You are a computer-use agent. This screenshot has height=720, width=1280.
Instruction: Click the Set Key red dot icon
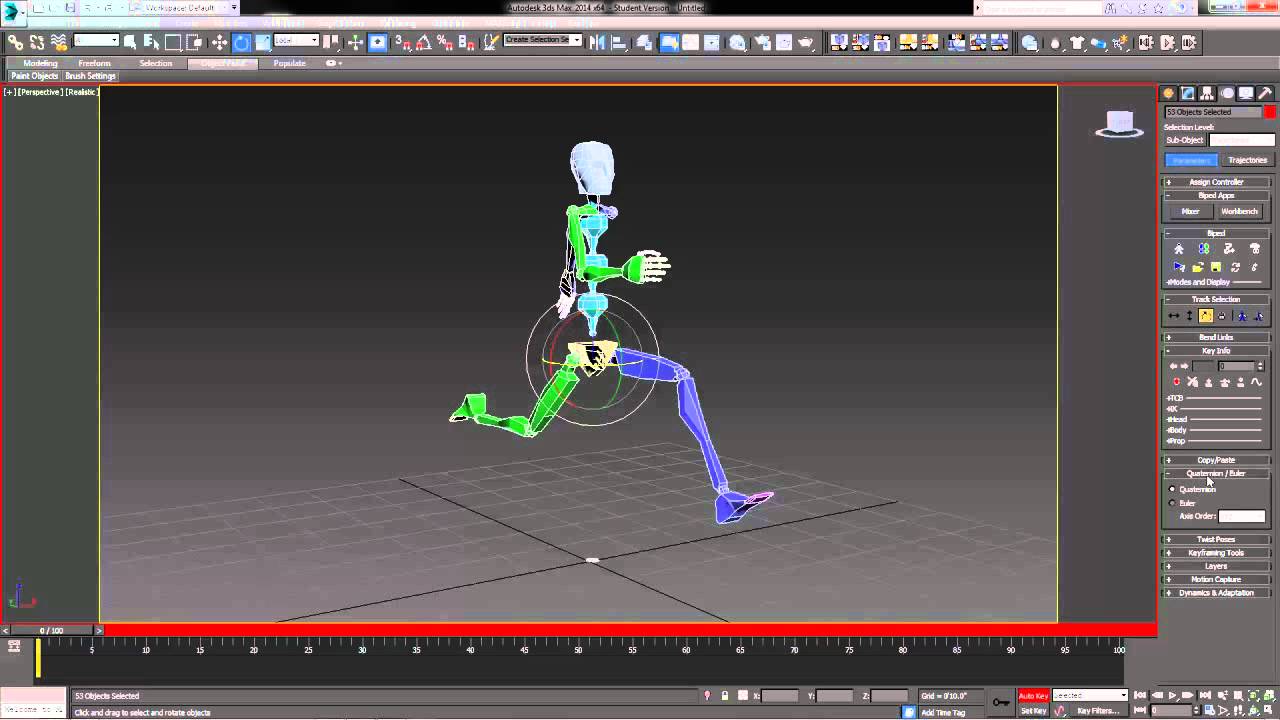(1176, 382)
